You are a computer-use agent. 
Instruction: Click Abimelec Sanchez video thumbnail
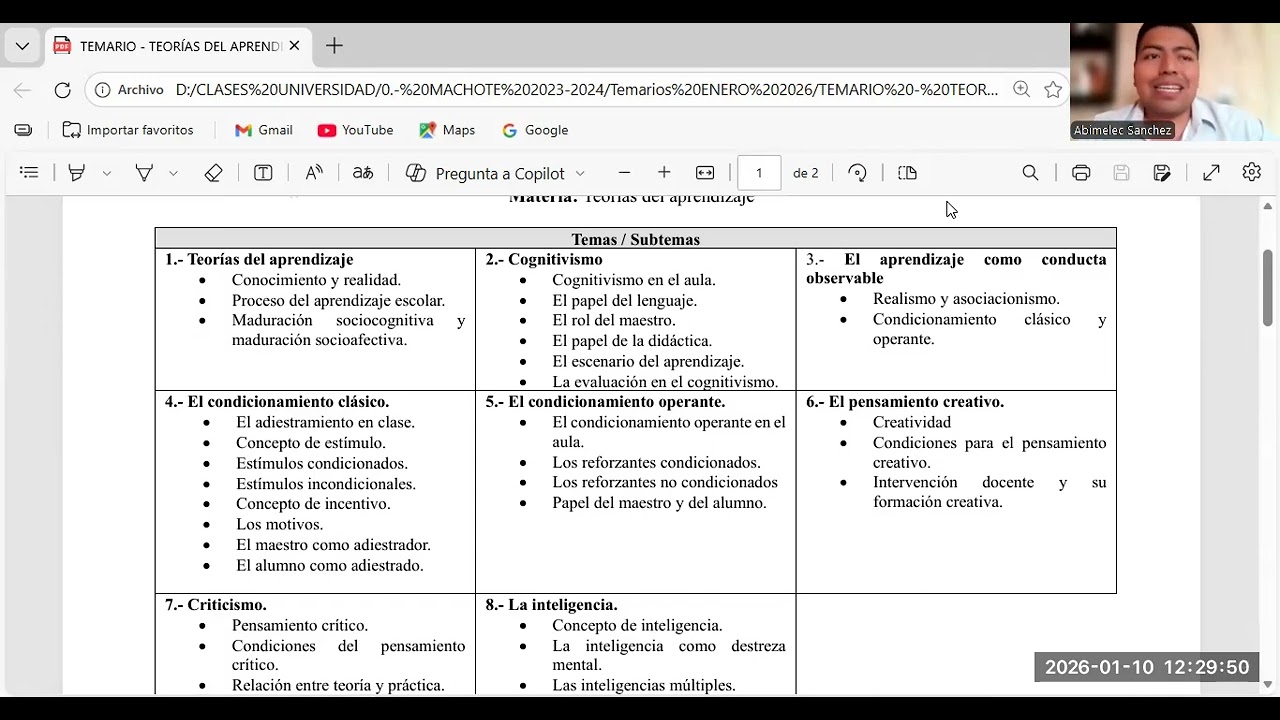pos(1175,82)
